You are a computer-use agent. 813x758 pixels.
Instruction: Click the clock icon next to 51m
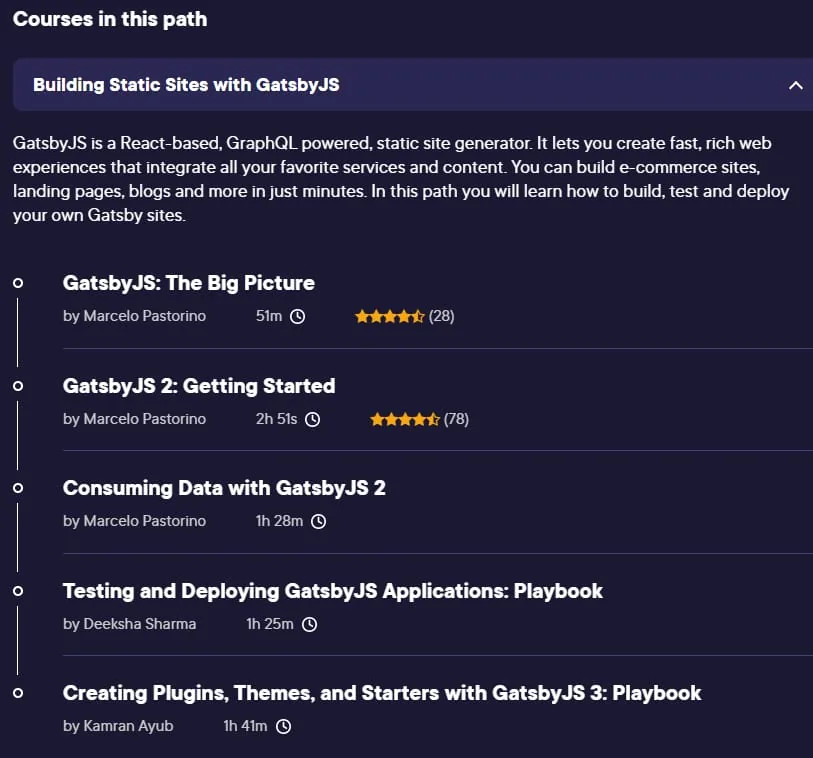pos(297,316)
